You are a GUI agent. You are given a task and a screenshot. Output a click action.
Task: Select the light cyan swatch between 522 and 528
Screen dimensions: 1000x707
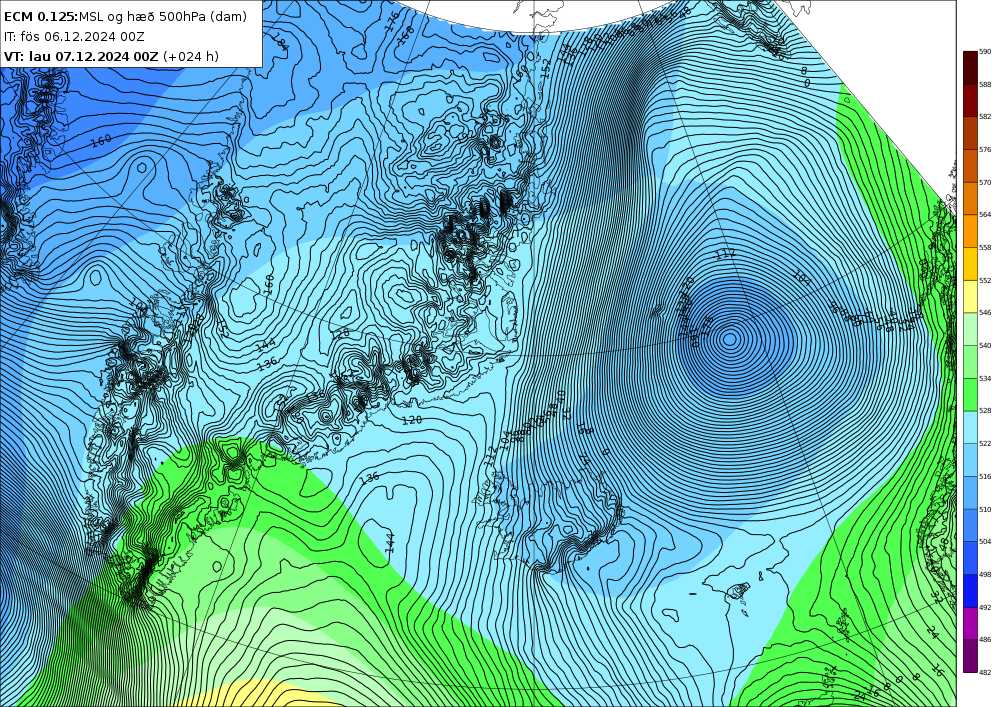pos(970,427)
